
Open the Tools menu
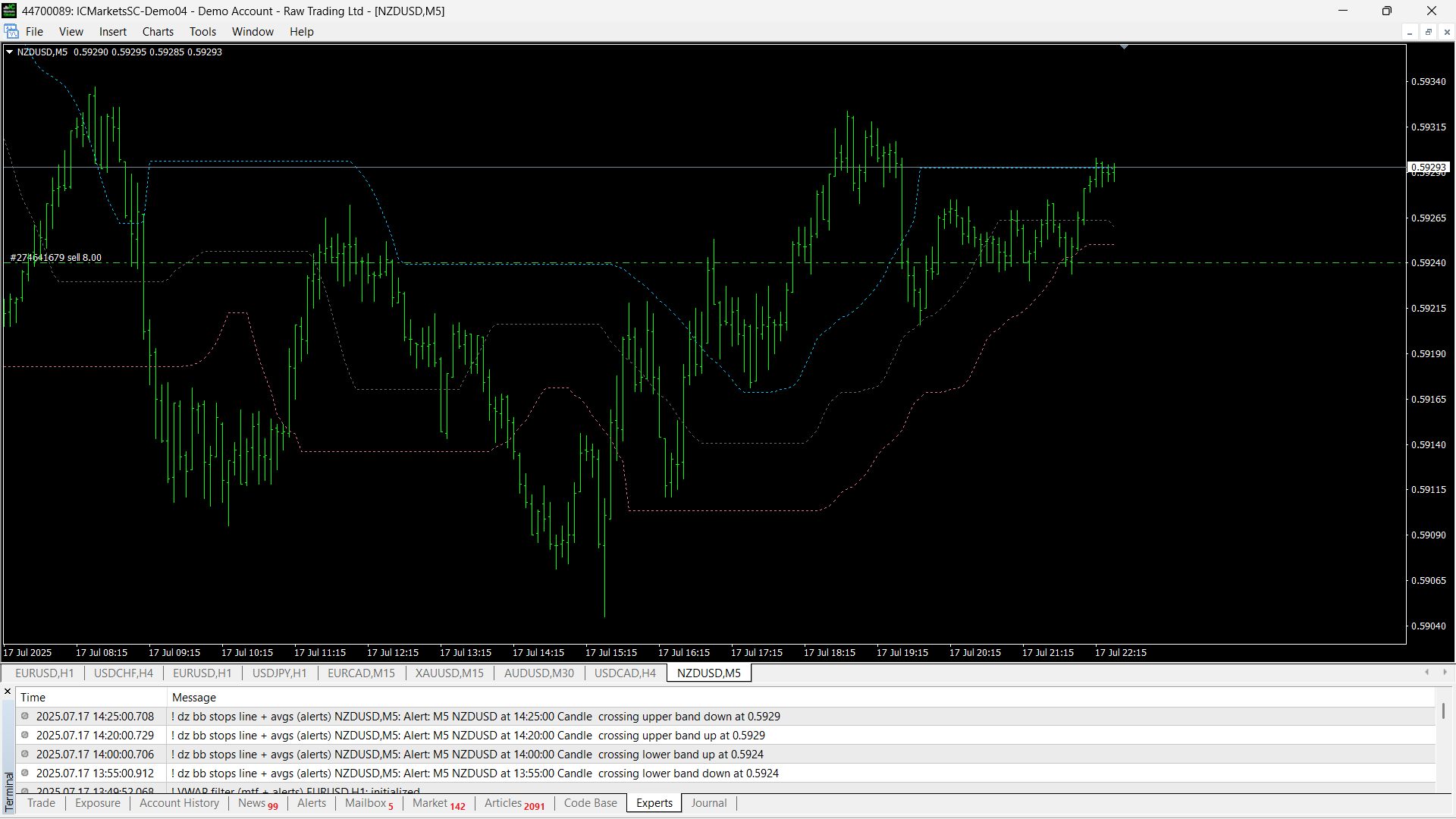click(202, 32)
